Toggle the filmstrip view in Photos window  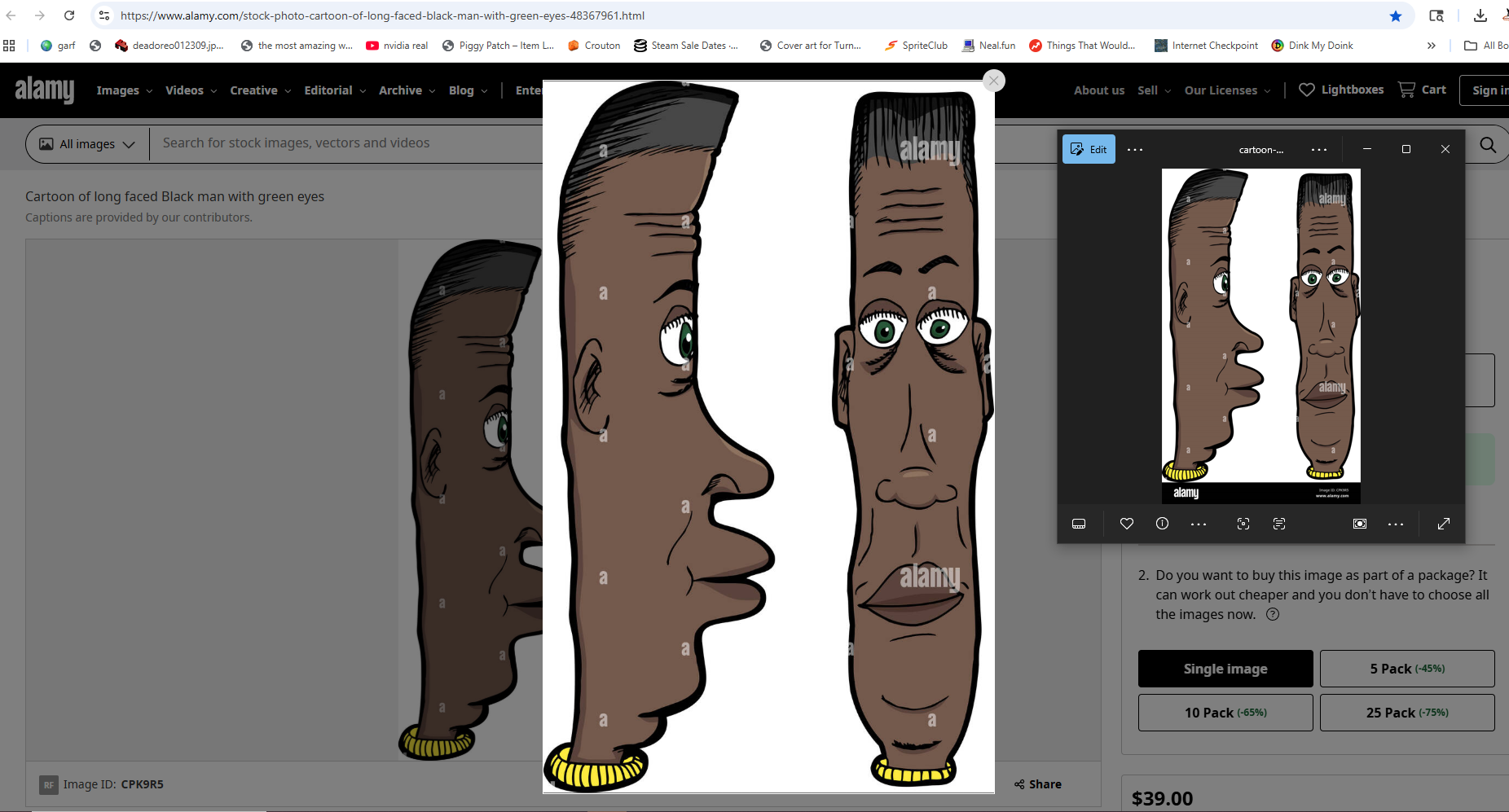pyautogui.click(x=1079, y=524)
